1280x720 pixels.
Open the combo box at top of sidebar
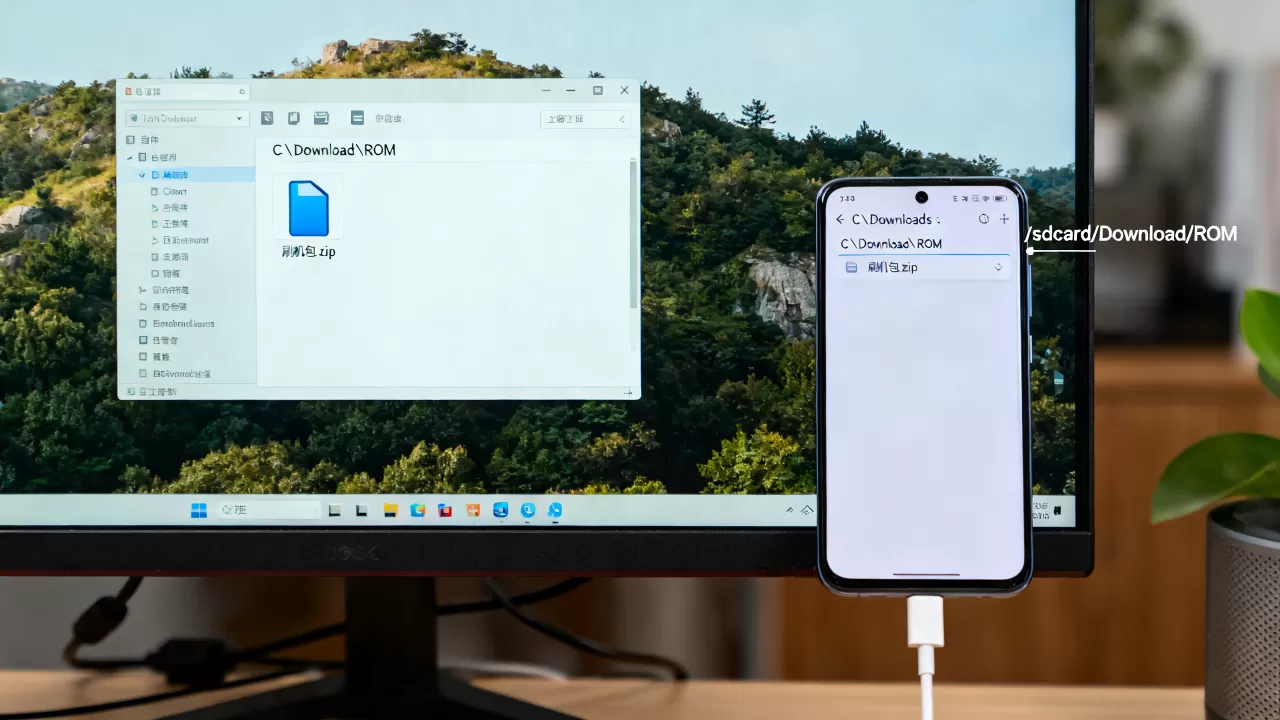(187, 118)
